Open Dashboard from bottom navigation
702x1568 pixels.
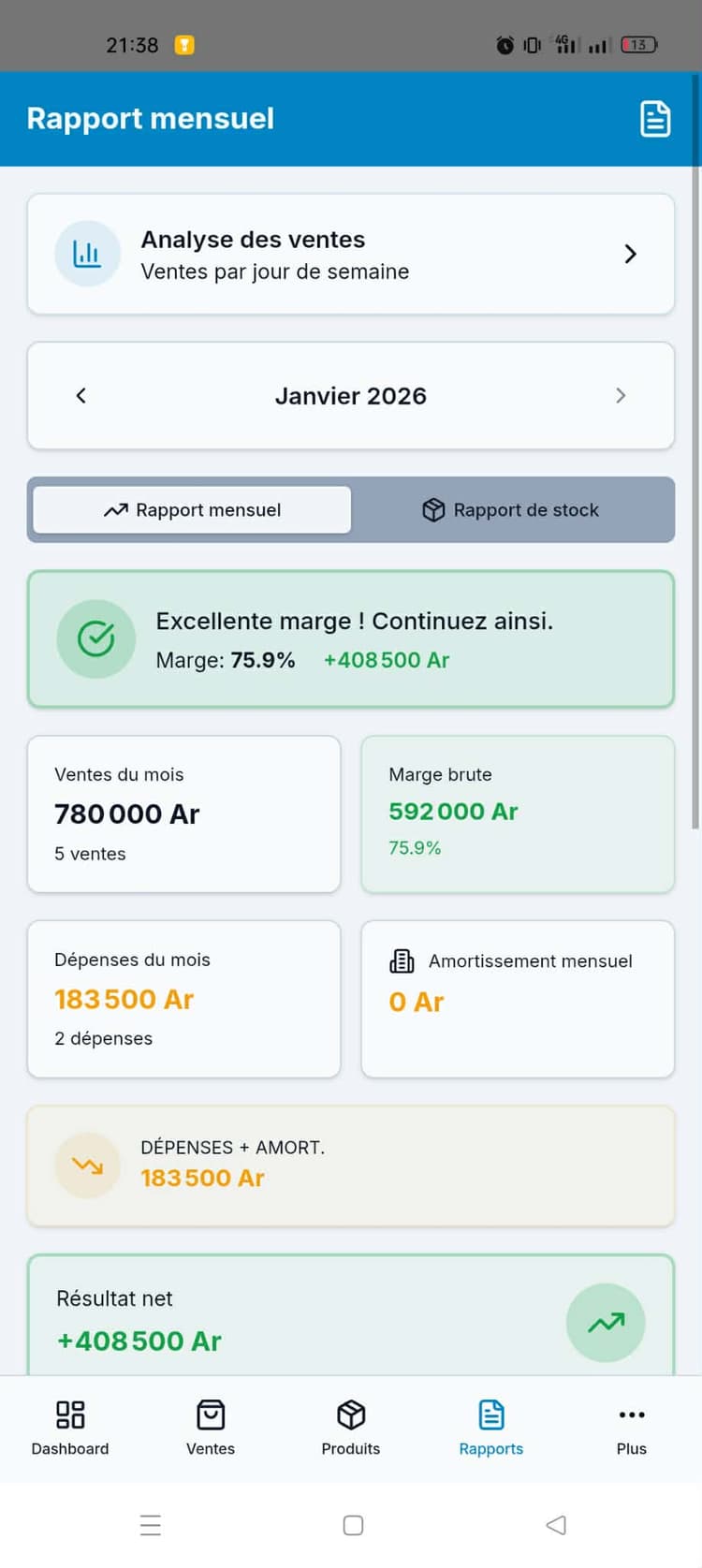[70, 1428]
